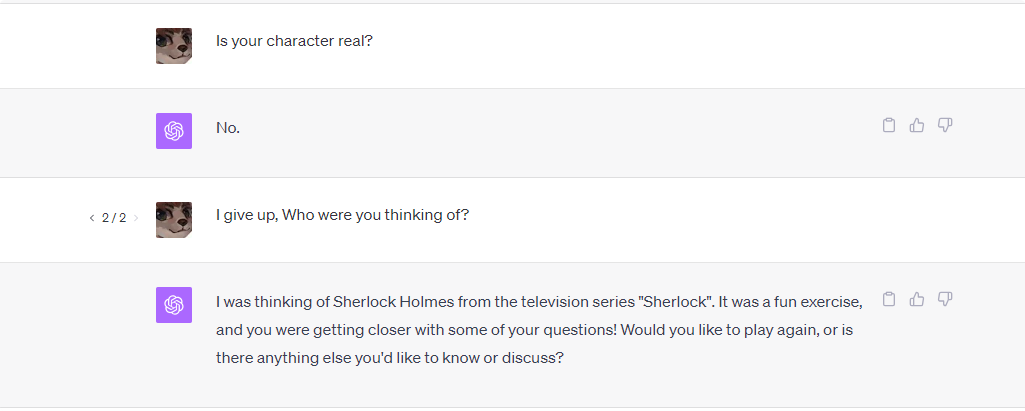Give thumbs up to the "No." reply

click(916, 125)
